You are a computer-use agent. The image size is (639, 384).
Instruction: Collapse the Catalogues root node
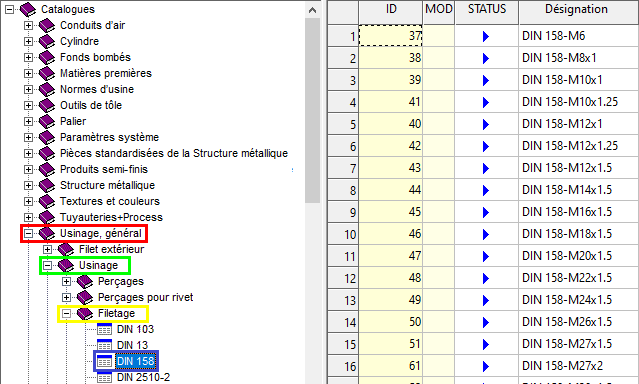point(9,9)
